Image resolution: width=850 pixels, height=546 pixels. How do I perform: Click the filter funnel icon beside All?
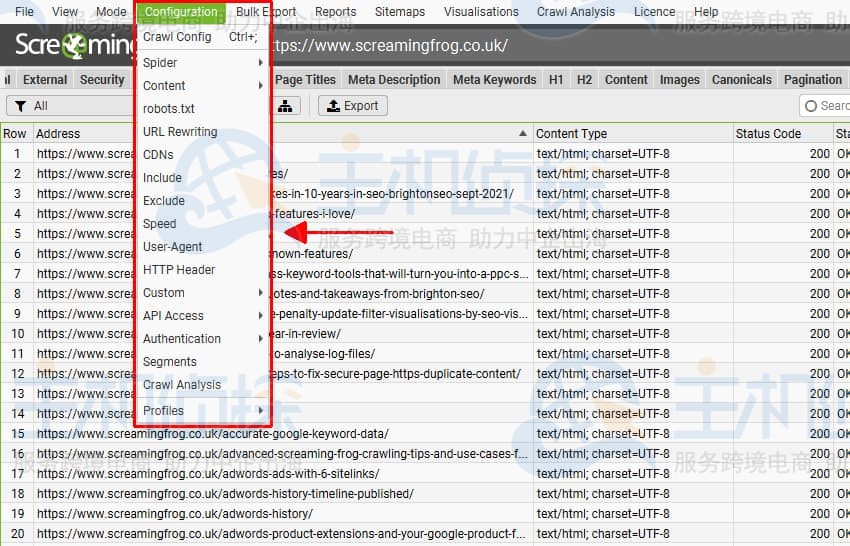click(19, 106)
